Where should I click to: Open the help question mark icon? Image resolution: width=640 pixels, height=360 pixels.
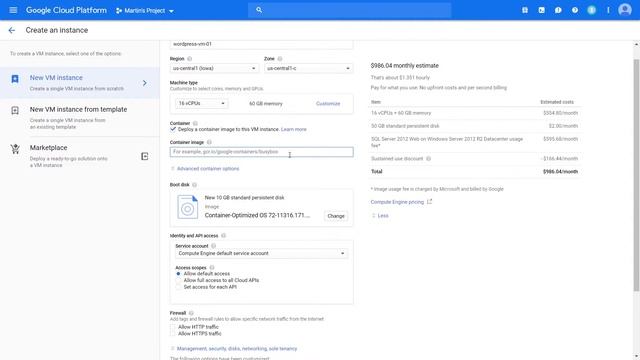click(575, 10)
